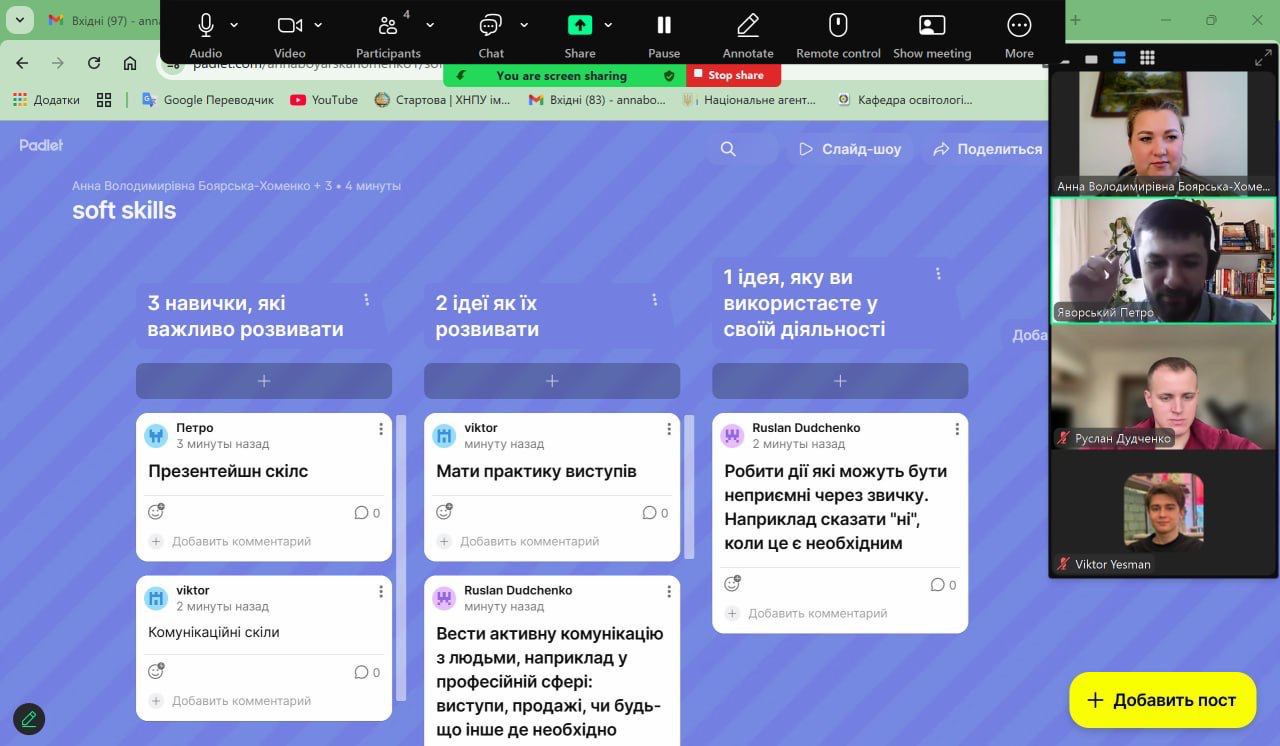Open the Zoom Chat panel
Screen dimensions: 1280x746
[x=490, y=26]
